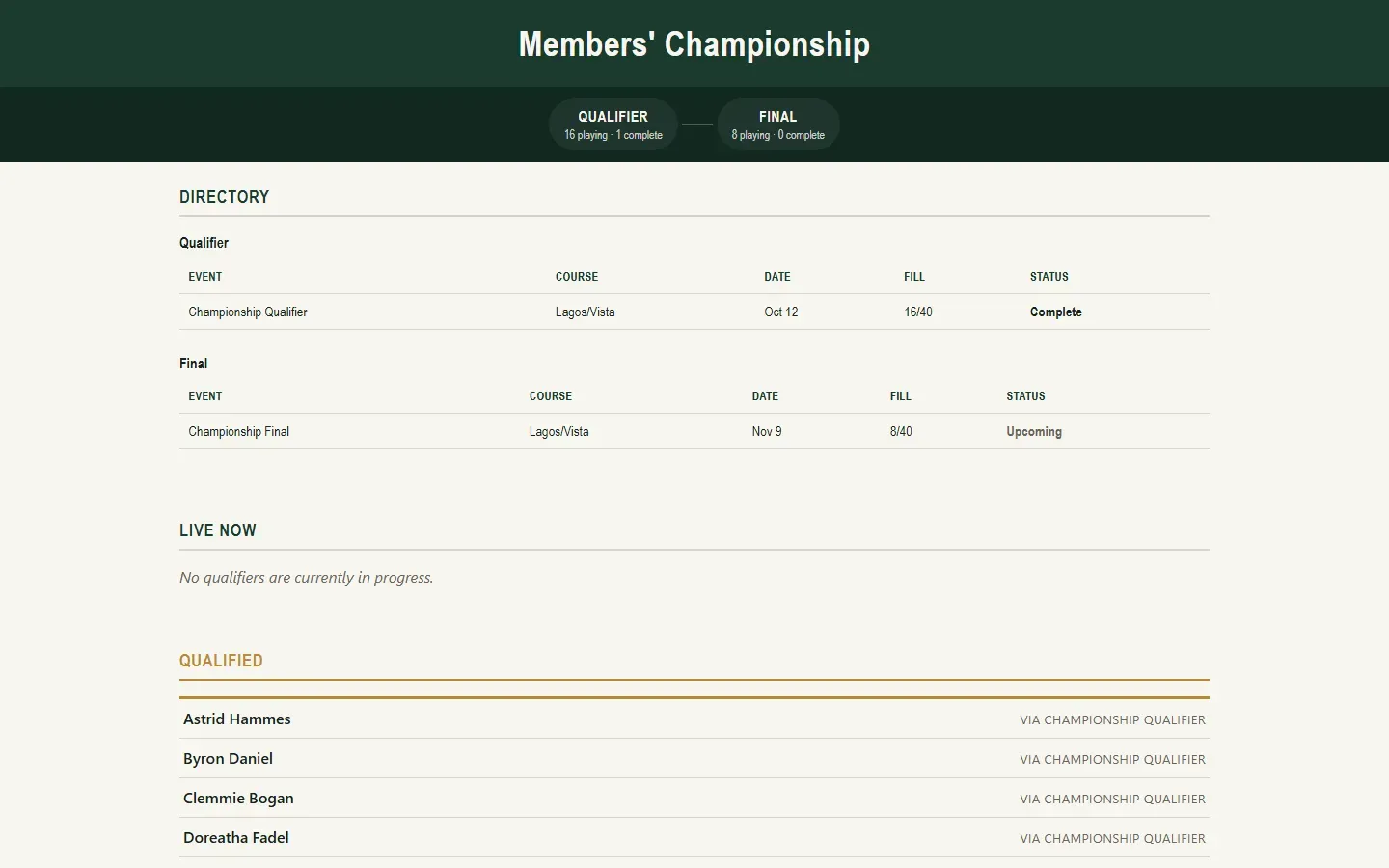
Task: Click Via Championship Qualifier tag beside Doreatha Fadel
Action: click(1113, 839)
